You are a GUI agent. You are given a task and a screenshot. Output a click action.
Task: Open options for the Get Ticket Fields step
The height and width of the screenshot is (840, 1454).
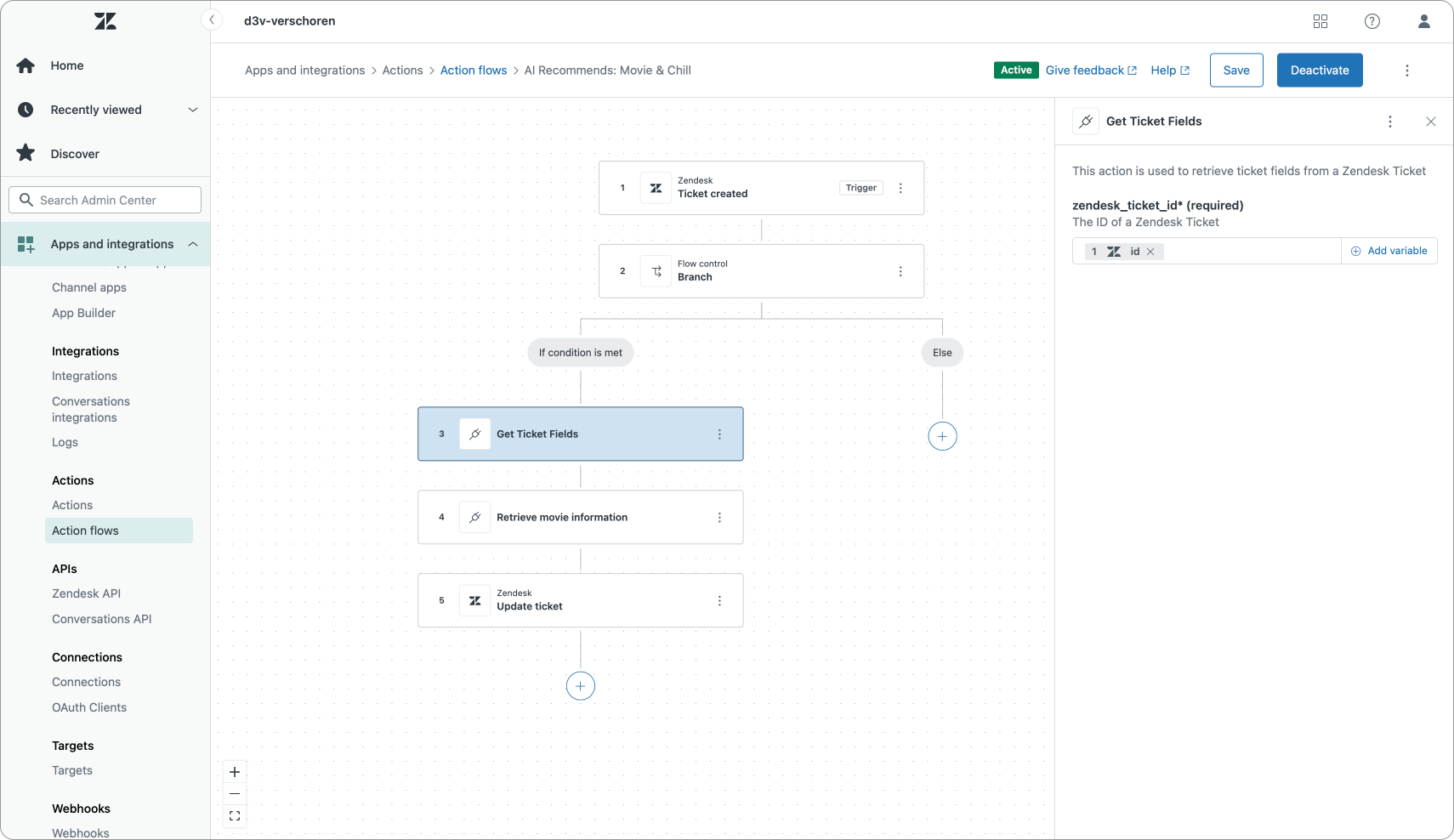tap(719, 434)
